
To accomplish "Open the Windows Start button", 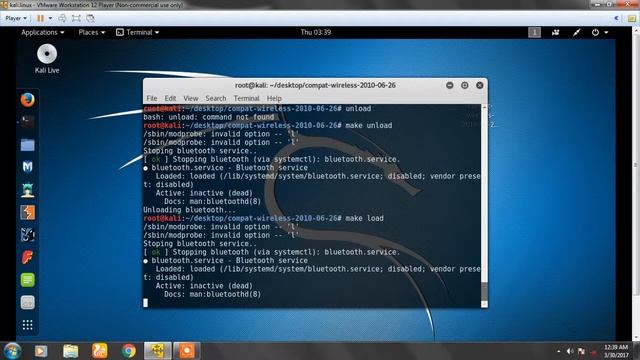I will (x=12, y=351).
